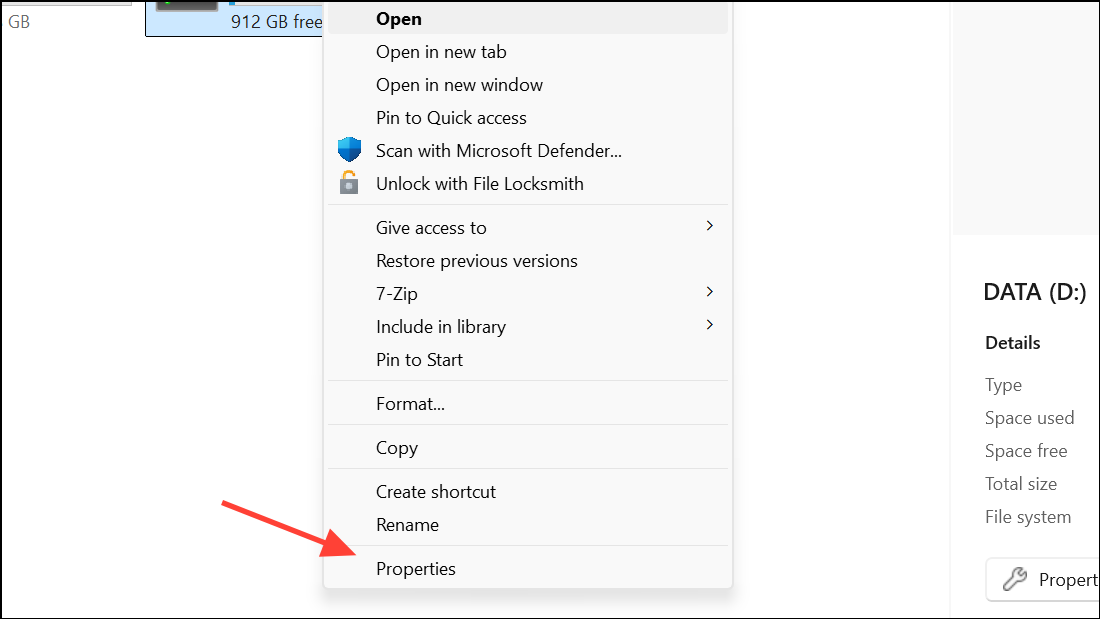Choose Copy in the context menu

tap(528, 448)
